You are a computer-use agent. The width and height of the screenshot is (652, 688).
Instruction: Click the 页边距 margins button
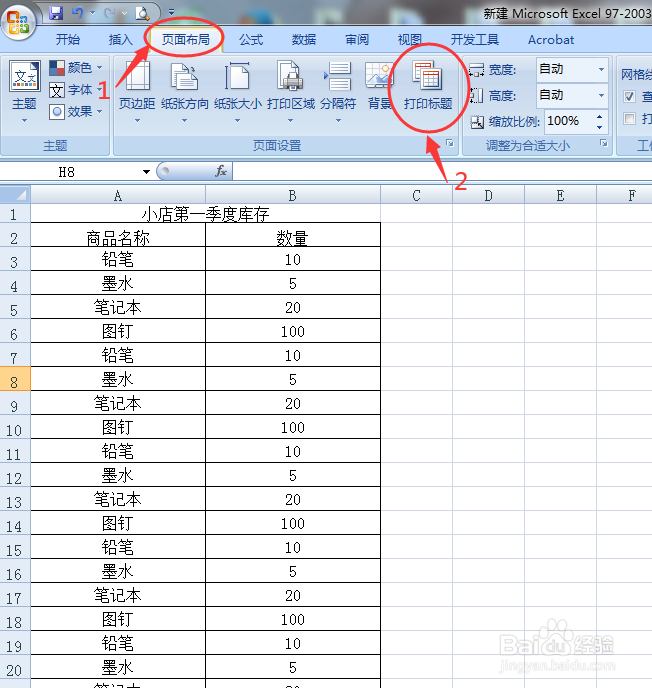[137, 92]
